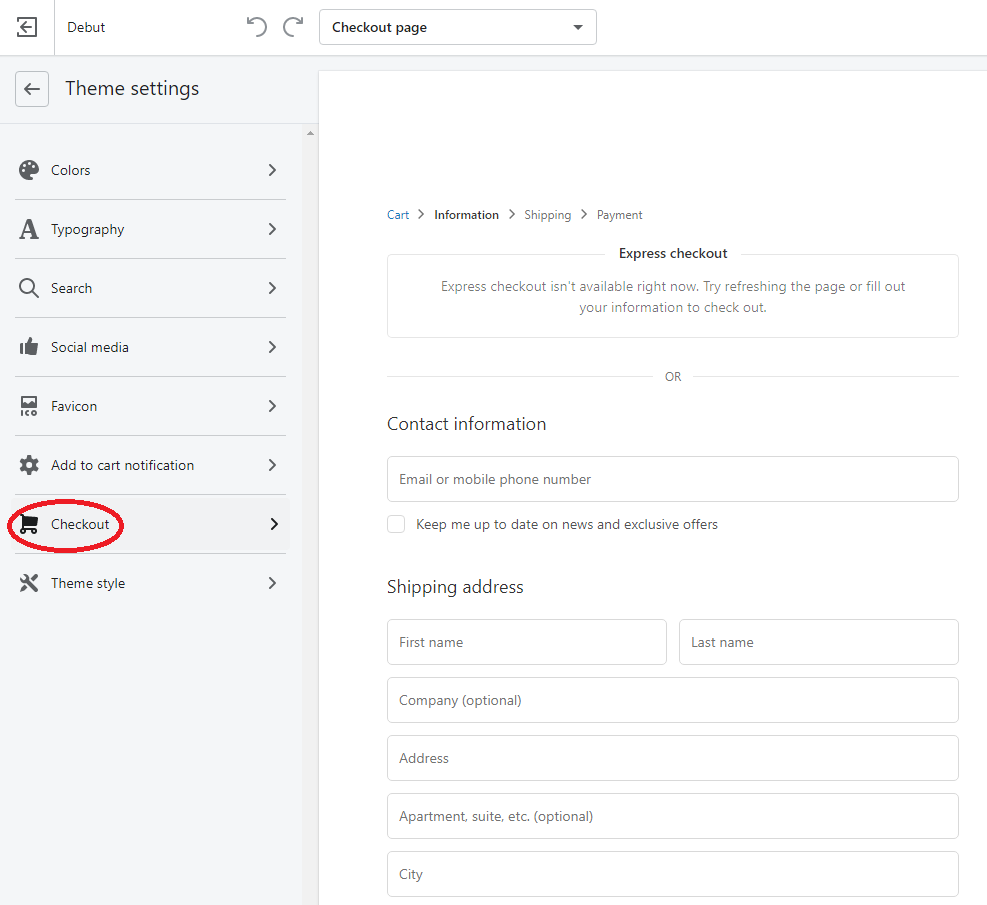
Task: Click Email or mobile phone number field
Action: 672,479
